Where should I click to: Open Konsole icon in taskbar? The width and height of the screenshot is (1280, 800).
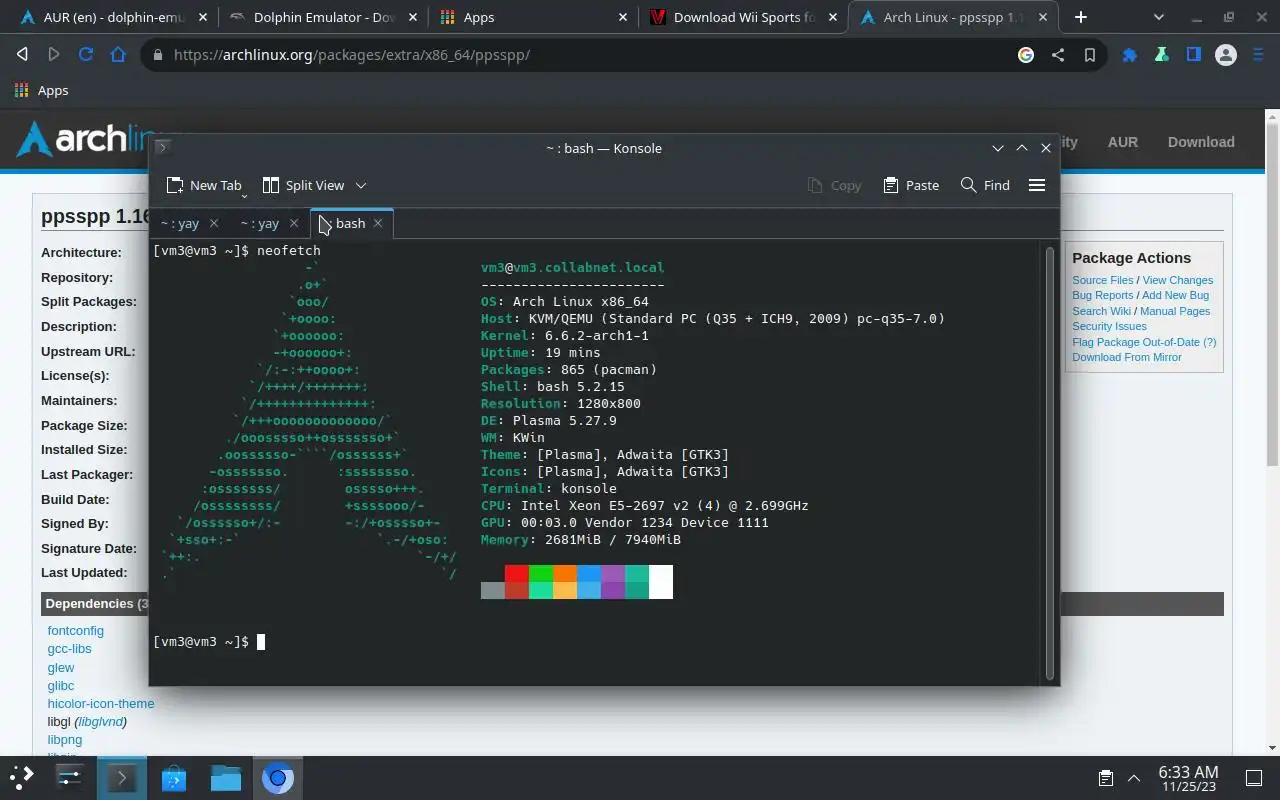click(122, 777)
